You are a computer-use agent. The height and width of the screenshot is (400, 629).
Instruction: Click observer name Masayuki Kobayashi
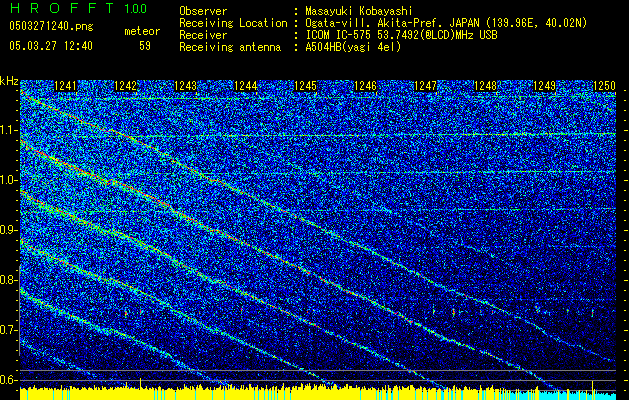point(358,11)
